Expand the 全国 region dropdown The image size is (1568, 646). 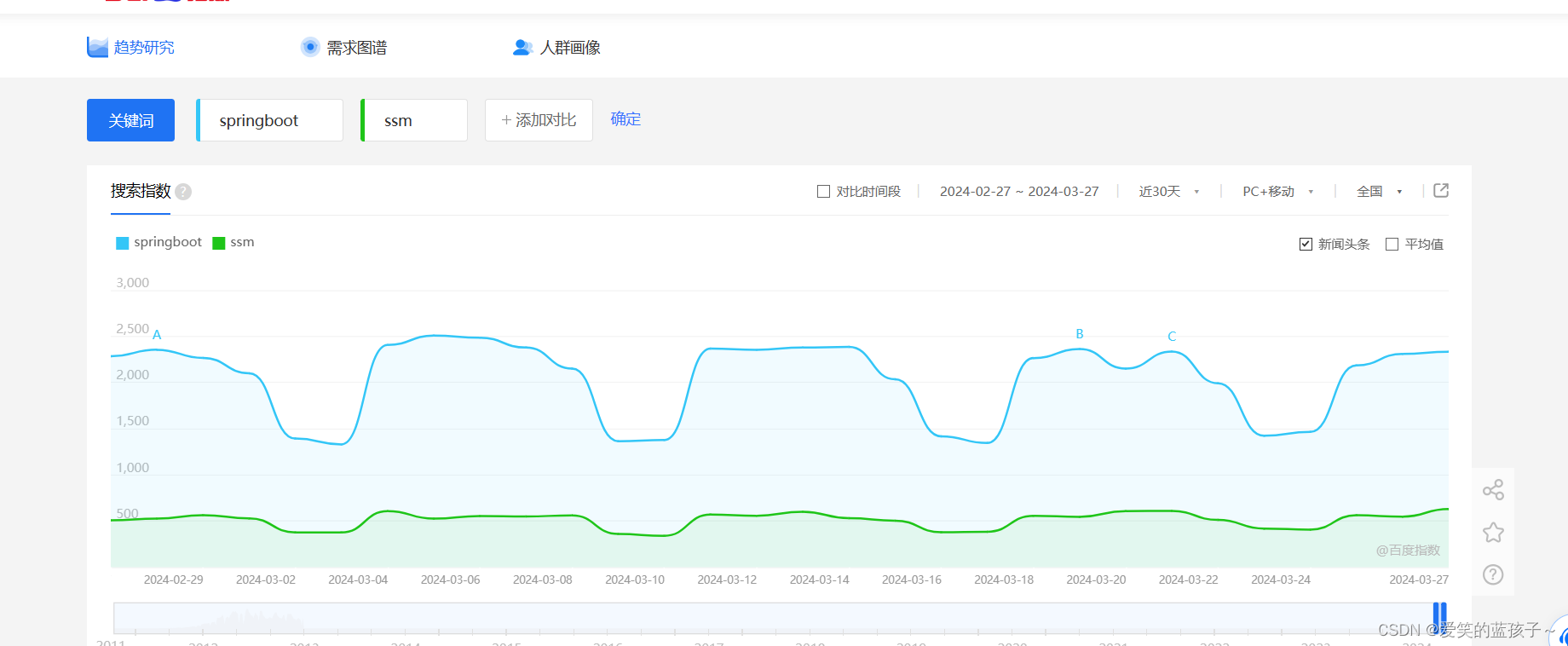[x=1379, y=192]
